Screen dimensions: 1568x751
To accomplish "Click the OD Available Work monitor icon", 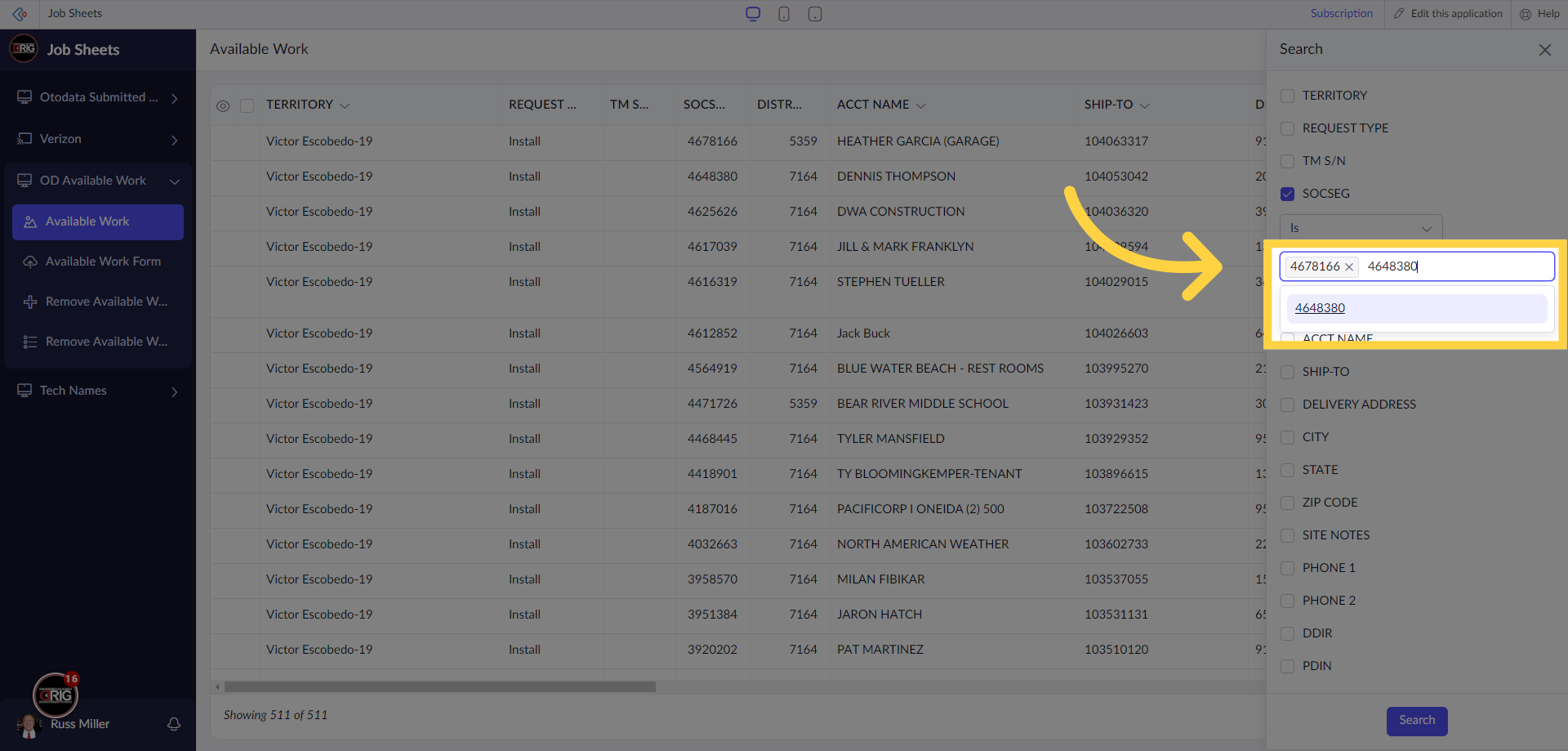I will [24, 181].
